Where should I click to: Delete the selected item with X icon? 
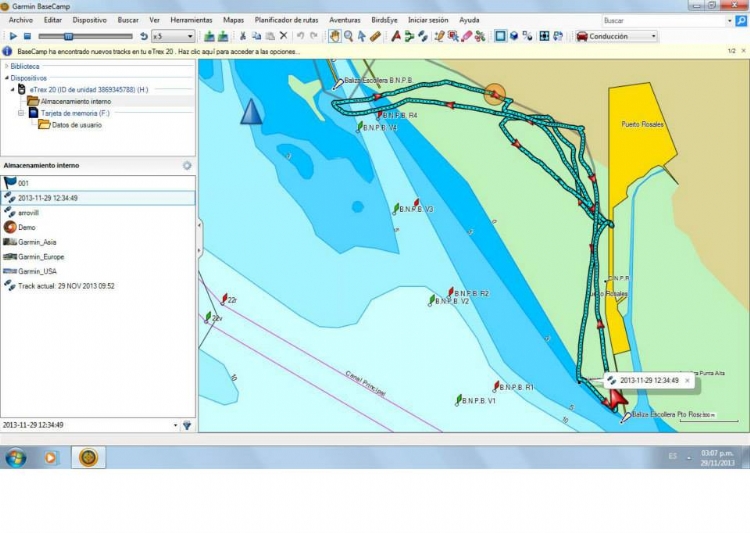[x=284, y=36]
